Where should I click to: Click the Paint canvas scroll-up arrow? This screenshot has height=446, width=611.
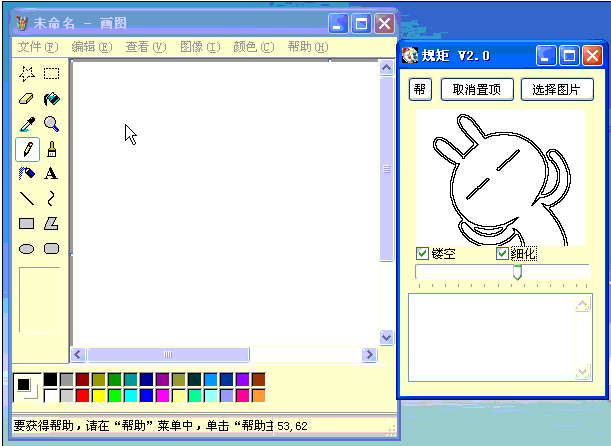click(386, 68)
